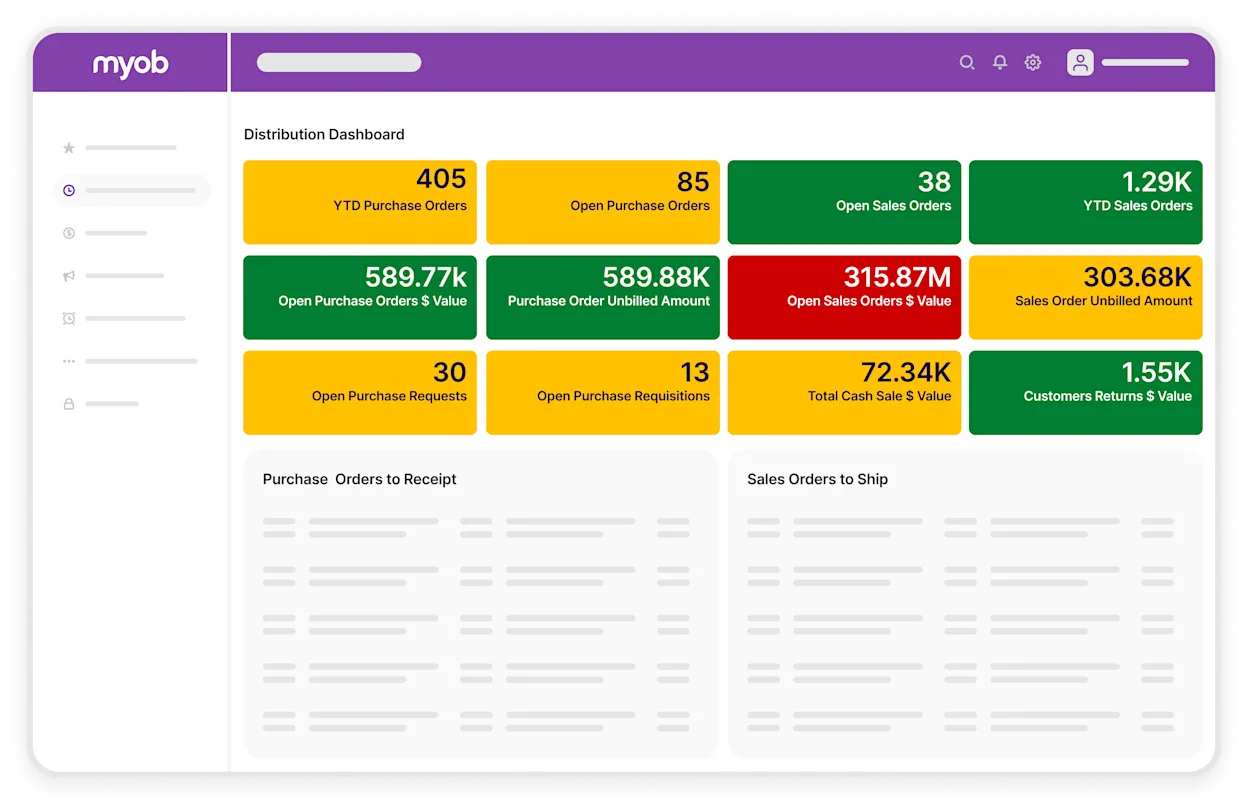The width and height of the screenshot is (1248, 811).
Task: Open the top sidebar navigation entry
Action: pos(130,147)
